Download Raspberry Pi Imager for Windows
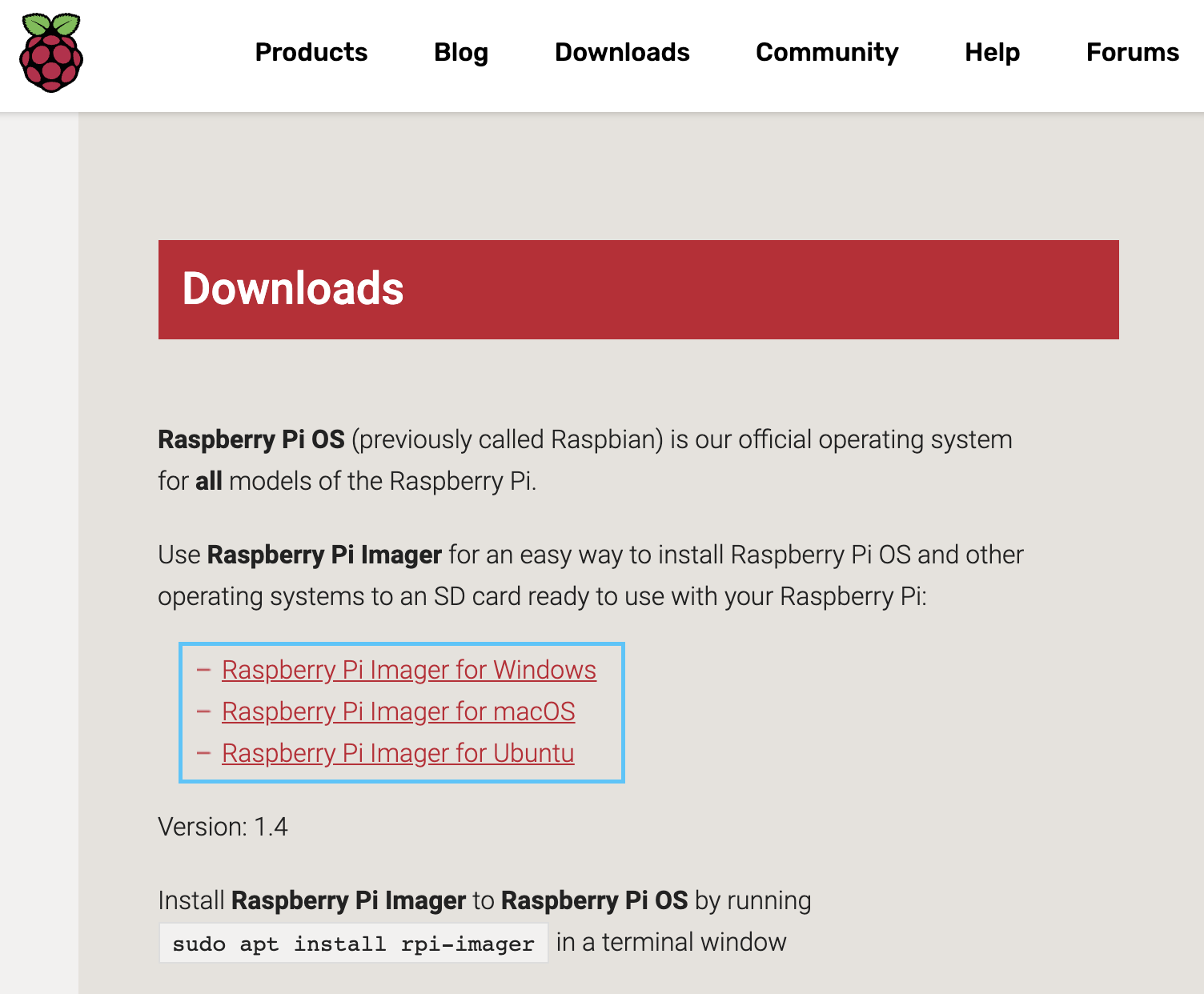The width and height of the screenshot is (1204, 994). pos(409,670)
